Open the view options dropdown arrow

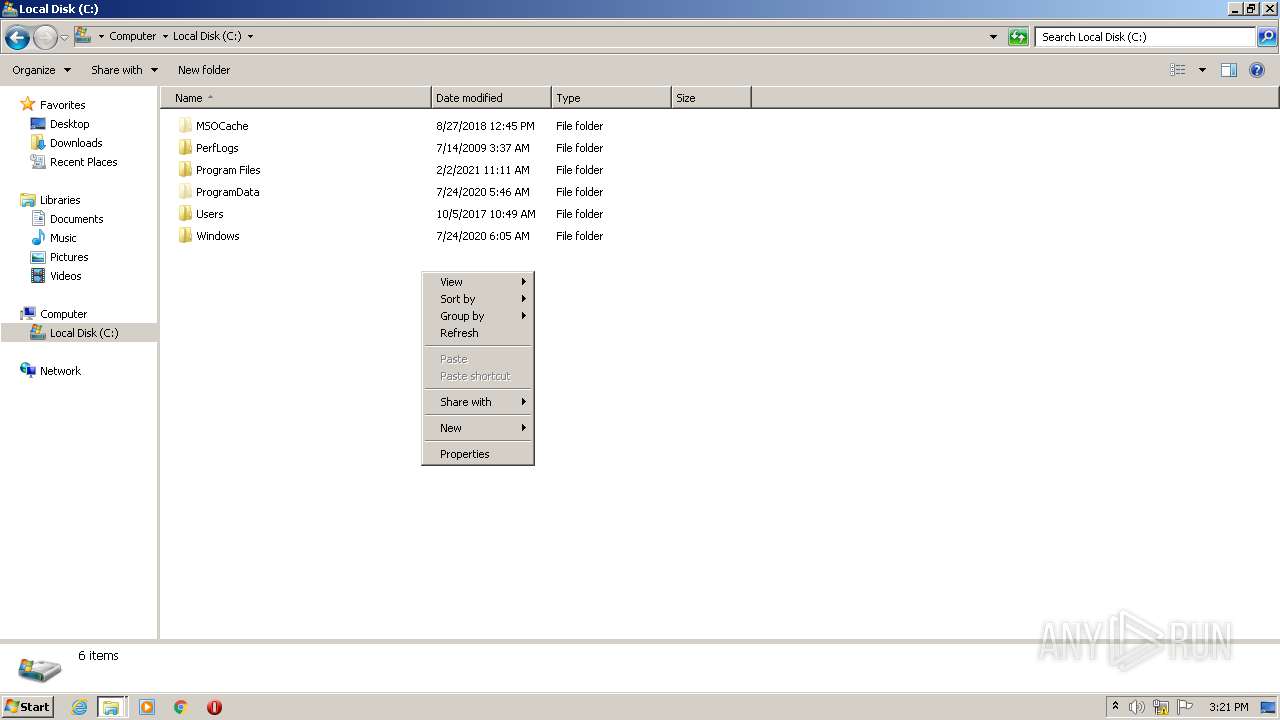point(1202,70)
